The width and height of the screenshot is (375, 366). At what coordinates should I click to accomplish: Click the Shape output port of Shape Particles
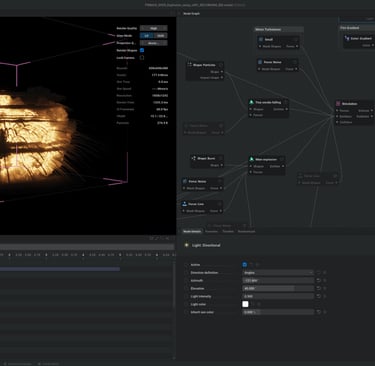point(222,72)
